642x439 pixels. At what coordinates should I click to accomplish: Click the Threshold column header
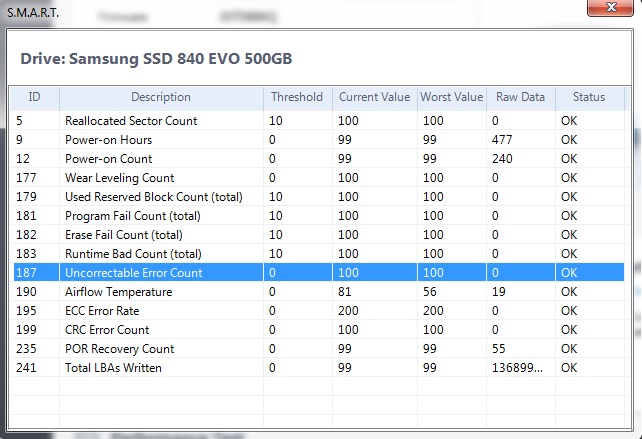click(297, 97)
